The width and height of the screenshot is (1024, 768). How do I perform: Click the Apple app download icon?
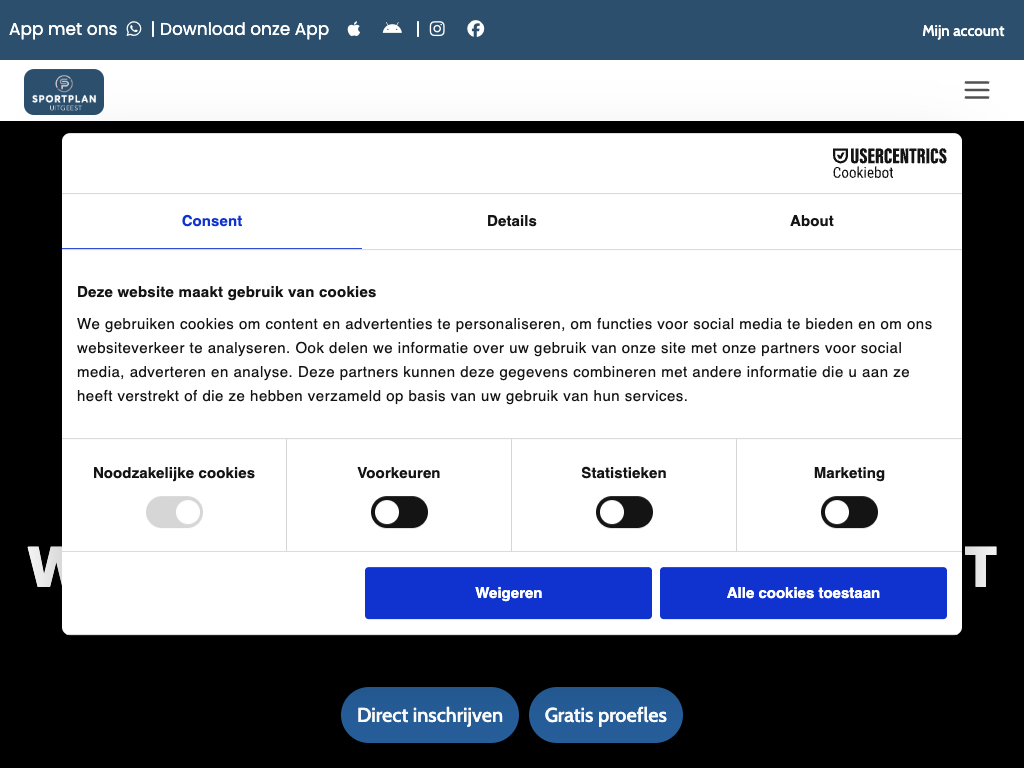click(354, 29)
